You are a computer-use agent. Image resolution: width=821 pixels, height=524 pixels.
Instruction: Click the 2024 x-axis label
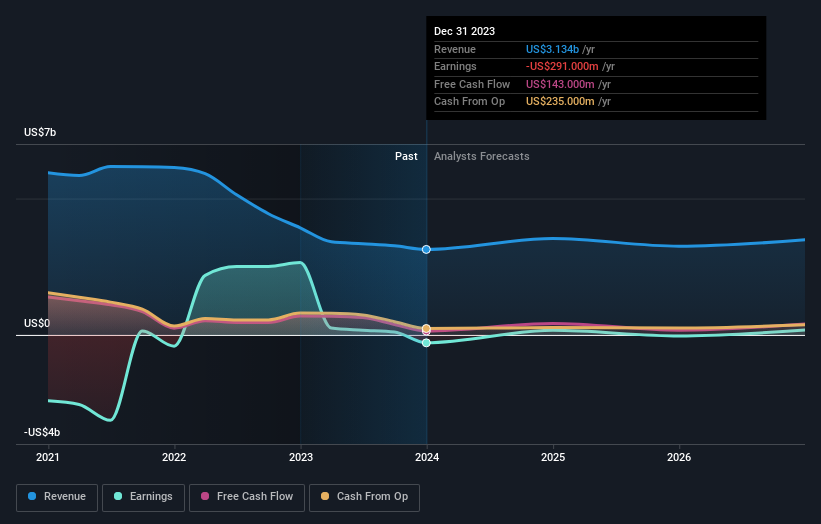click(x=427, y=458)
